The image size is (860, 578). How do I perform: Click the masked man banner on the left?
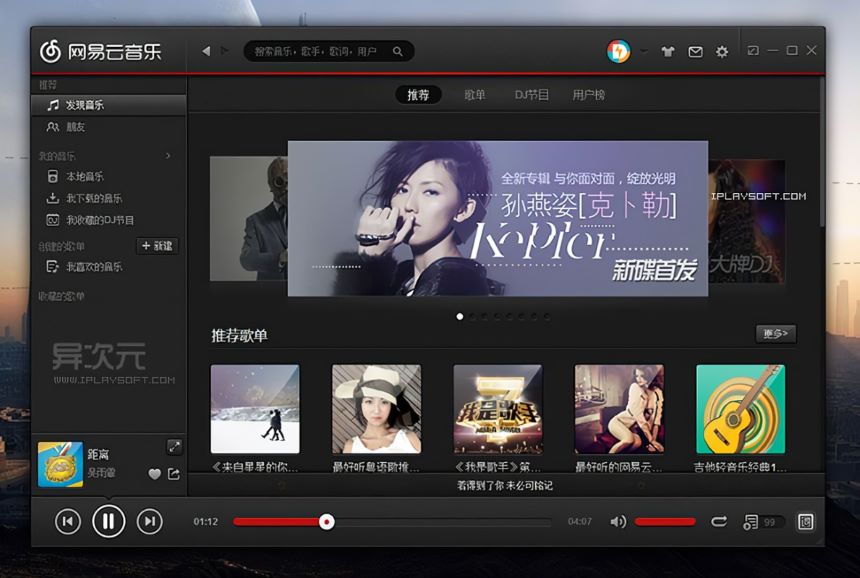click(248, 219)
